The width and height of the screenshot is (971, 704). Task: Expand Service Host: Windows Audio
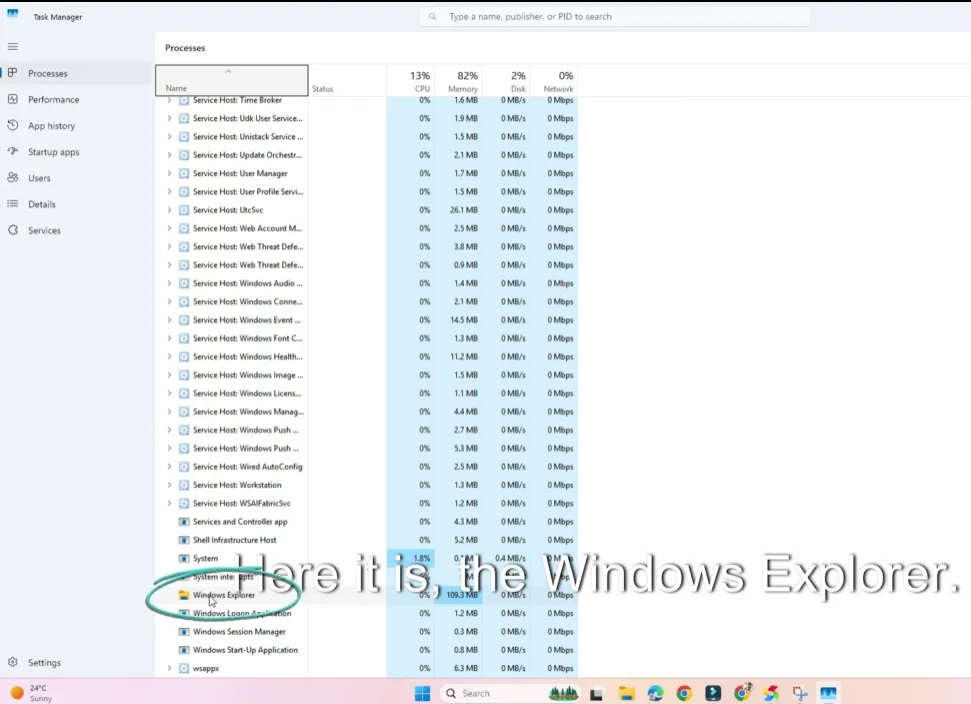169,283
